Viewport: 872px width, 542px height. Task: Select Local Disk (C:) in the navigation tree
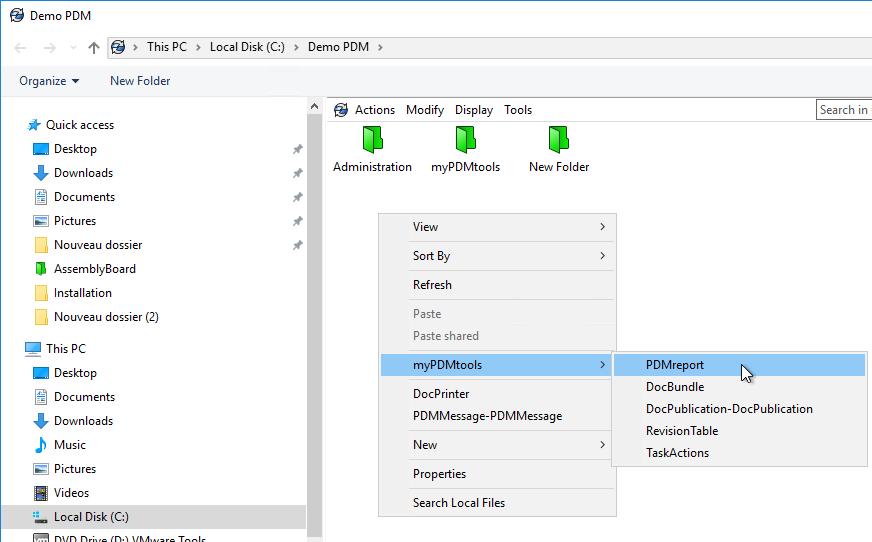(x=91, y=517)
